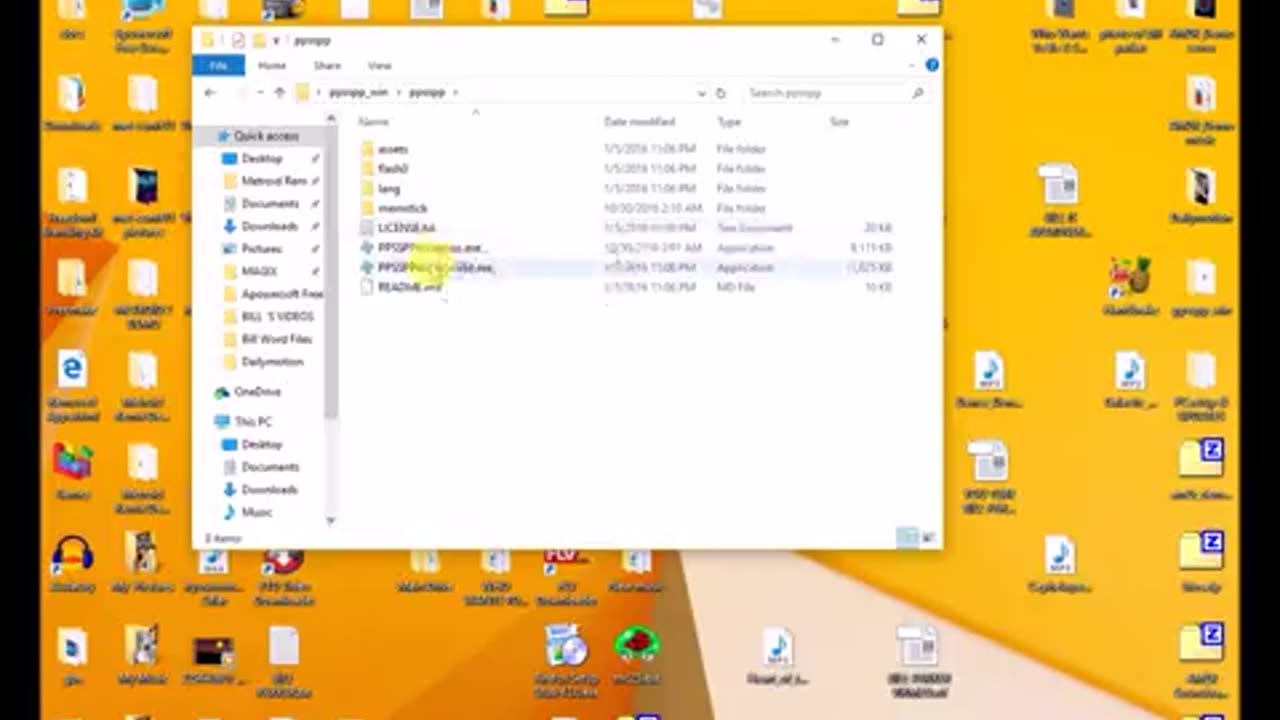Select the README.md file icon
This screenshot has height=720, width=1280.
367,287
